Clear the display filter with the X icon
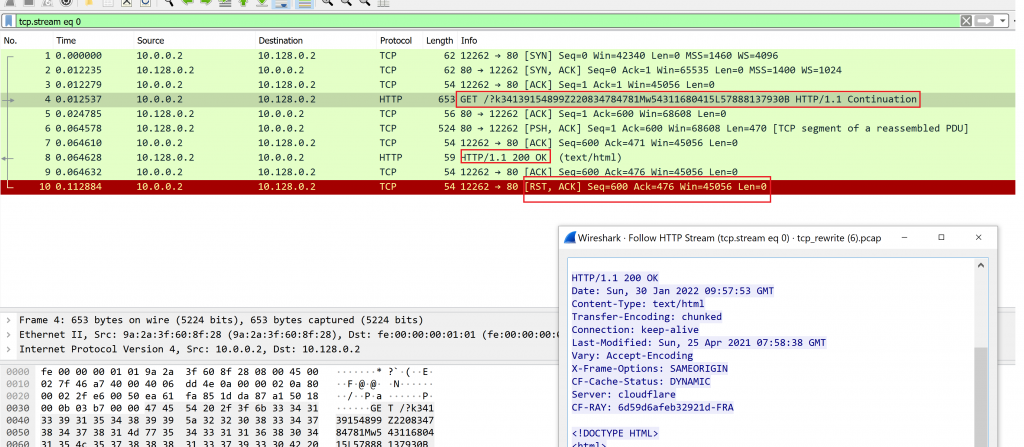The image size is (1024, 447). [966, 21]
